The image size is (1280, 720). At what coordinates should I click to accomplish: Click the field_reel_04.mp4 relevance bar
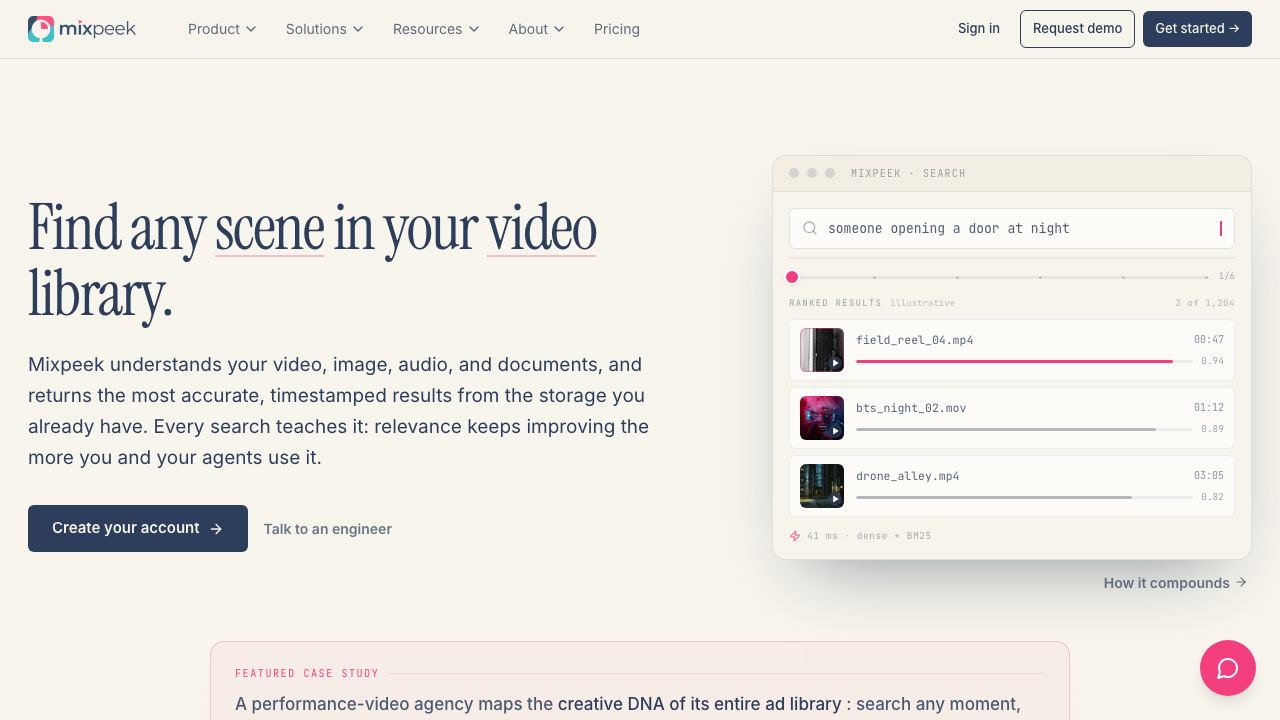(x=1024, y=361)
